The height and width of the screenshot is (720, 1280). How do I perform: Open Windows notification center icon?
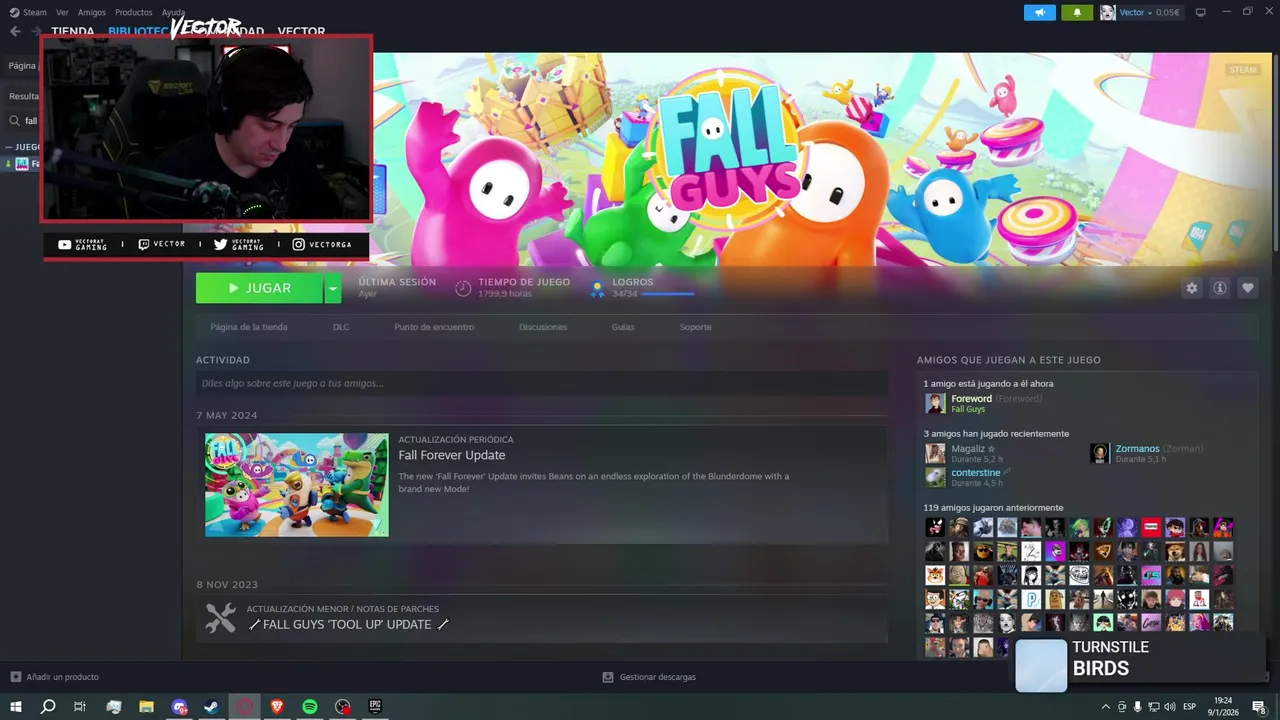pos(1258,707)
